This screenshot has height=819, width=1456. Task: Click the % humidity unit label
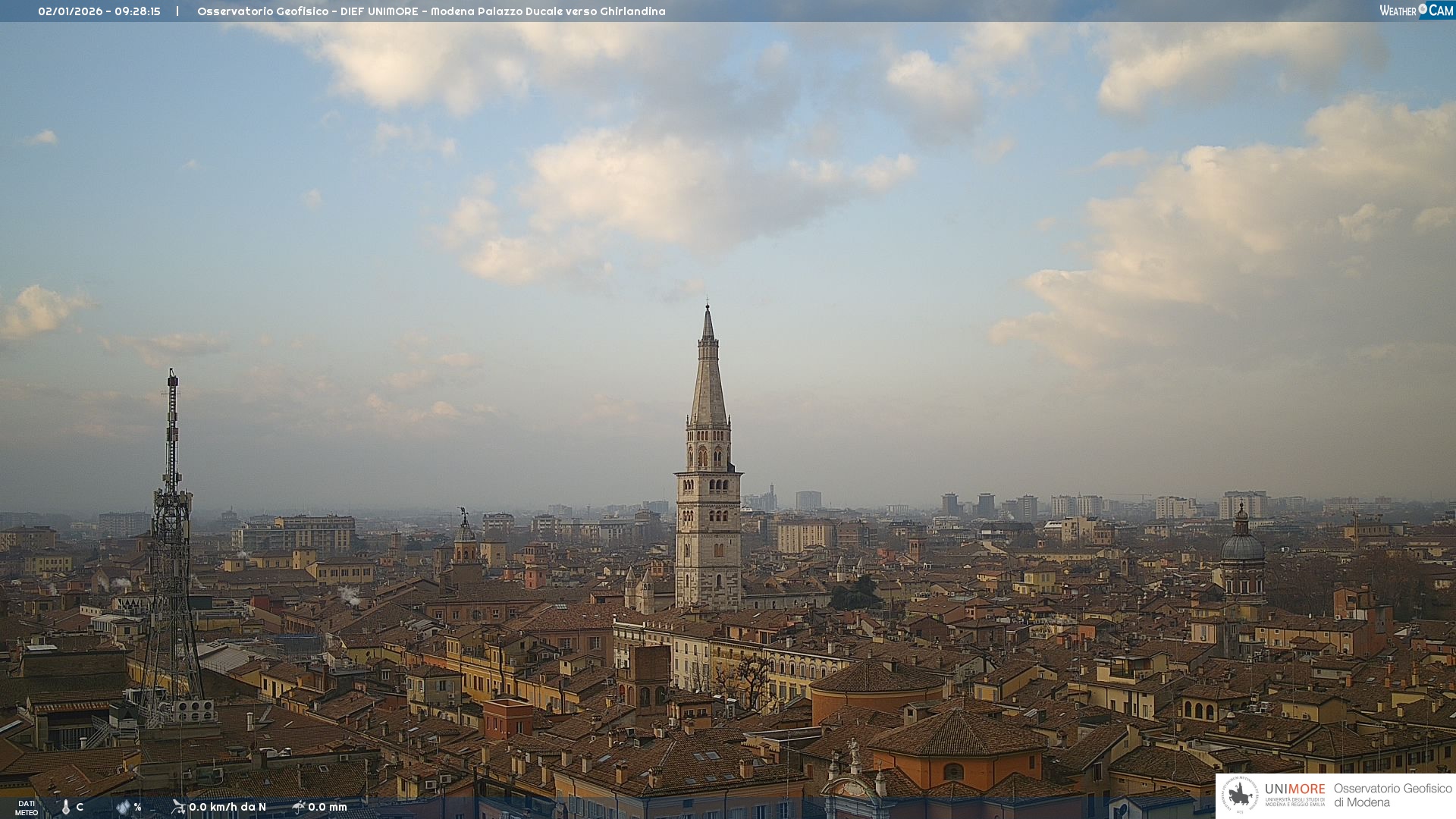(x=137, y=807)
